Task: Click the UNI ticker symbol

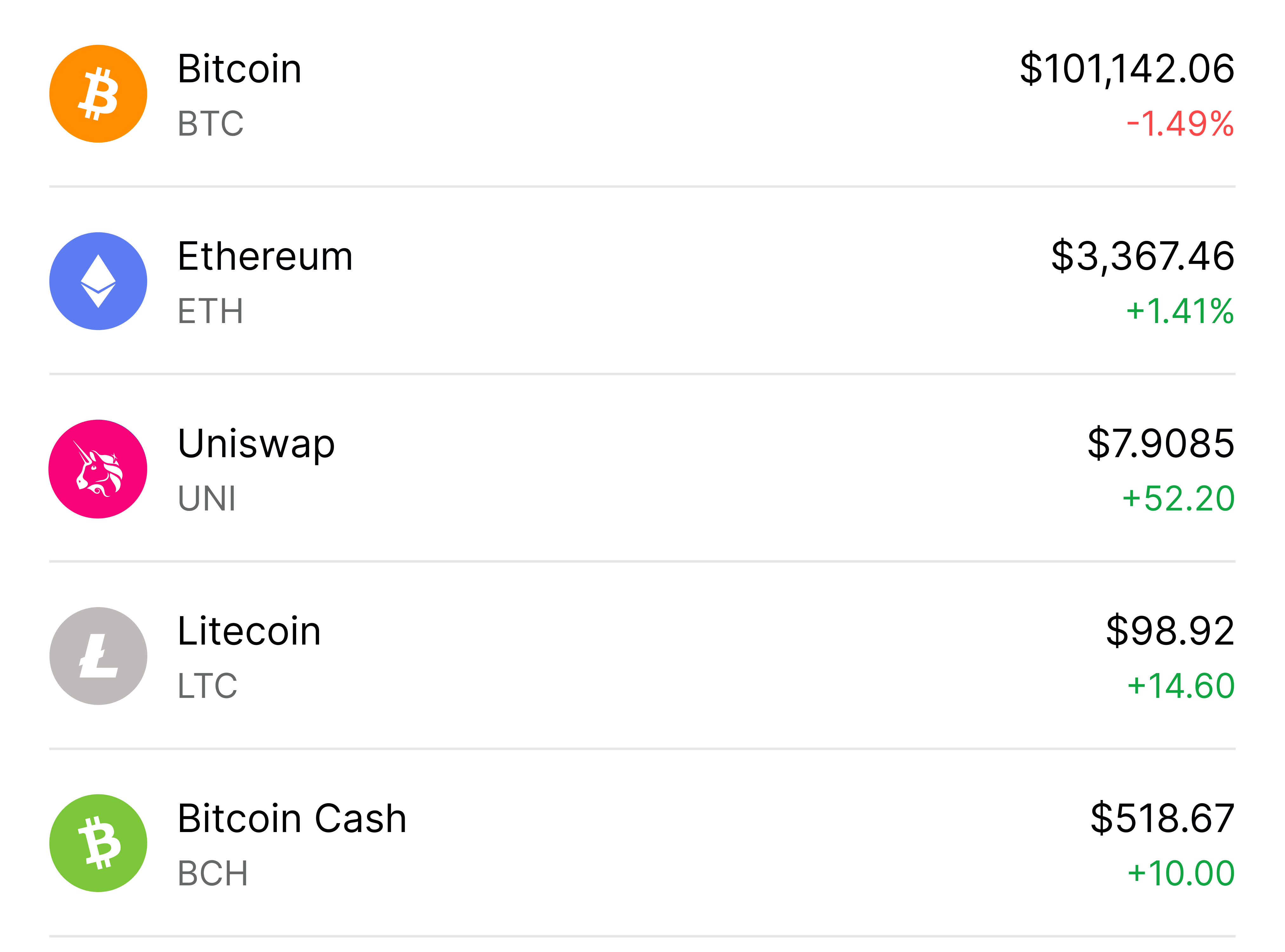Action: [206, 499]
